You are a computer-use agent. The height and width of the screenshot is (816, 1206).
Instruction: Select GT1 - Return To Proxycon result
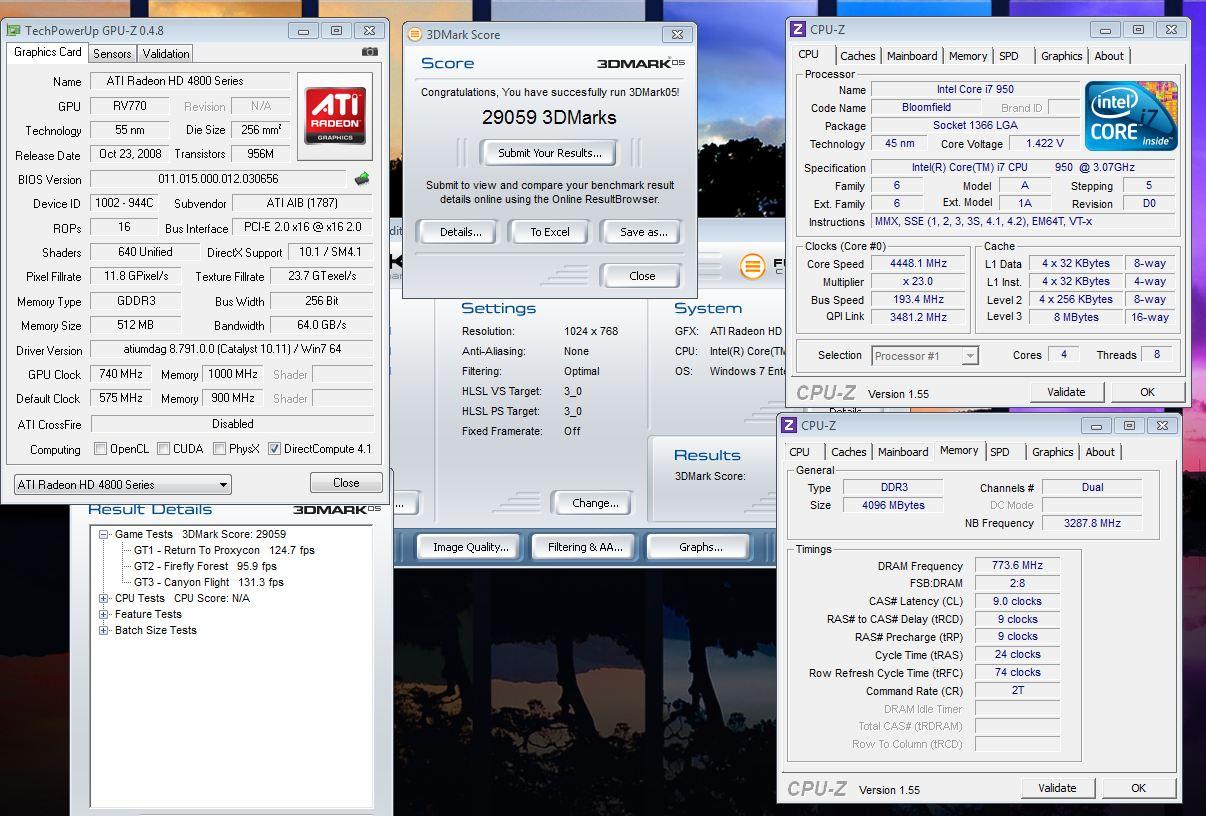click(x=224, y=550)
